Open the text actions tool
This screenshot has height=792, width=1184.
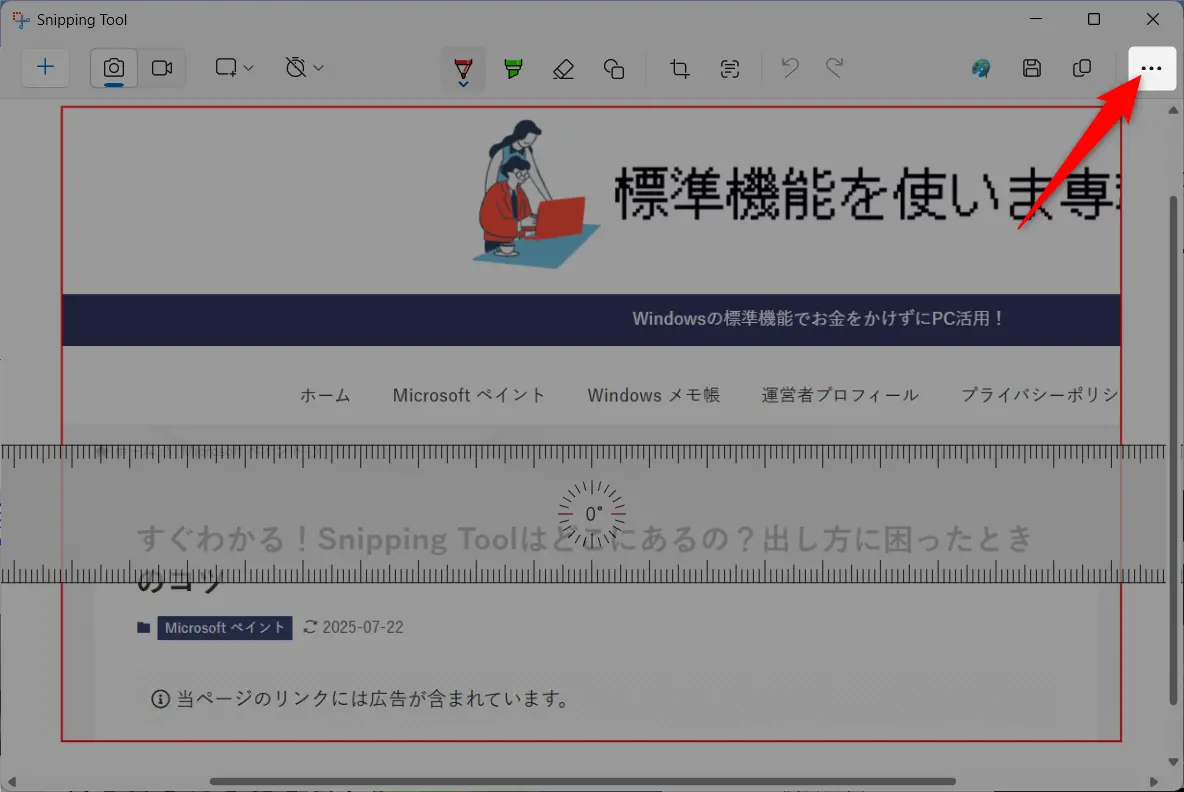click(x=729, y=69)
